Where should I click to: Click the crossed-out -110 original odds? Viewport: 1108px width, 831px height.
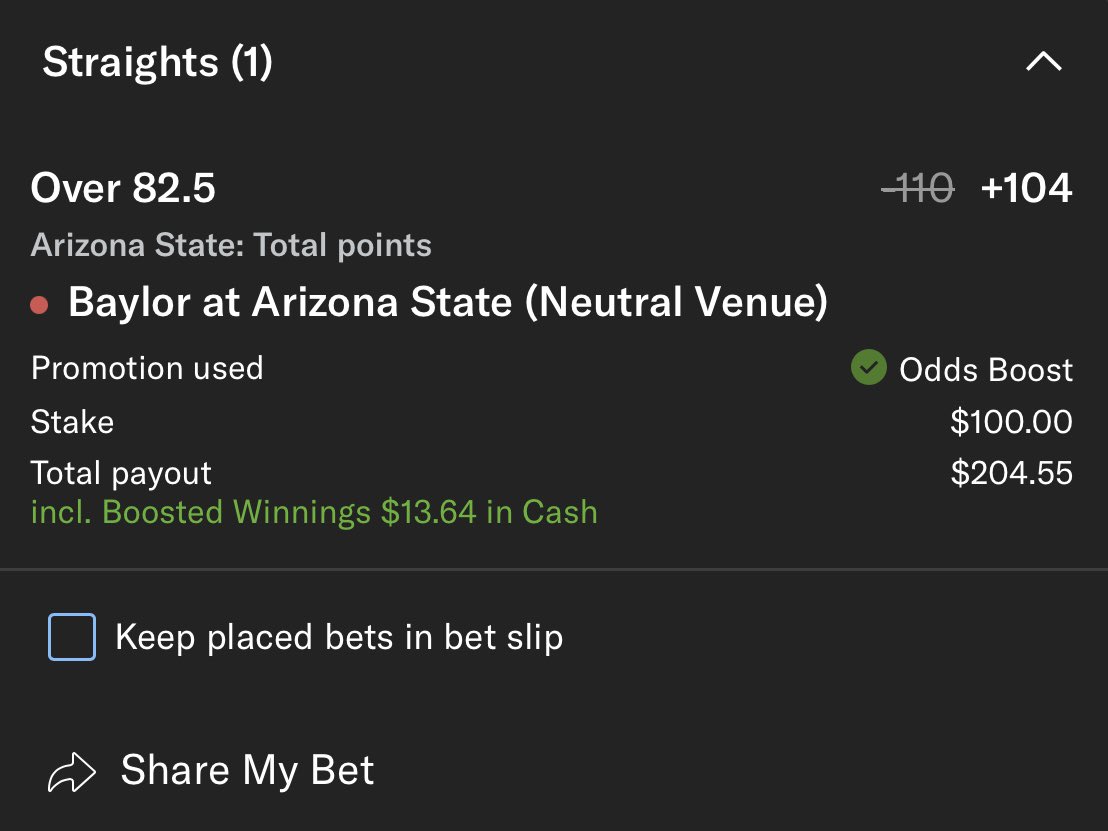click(x=917, y=188)
